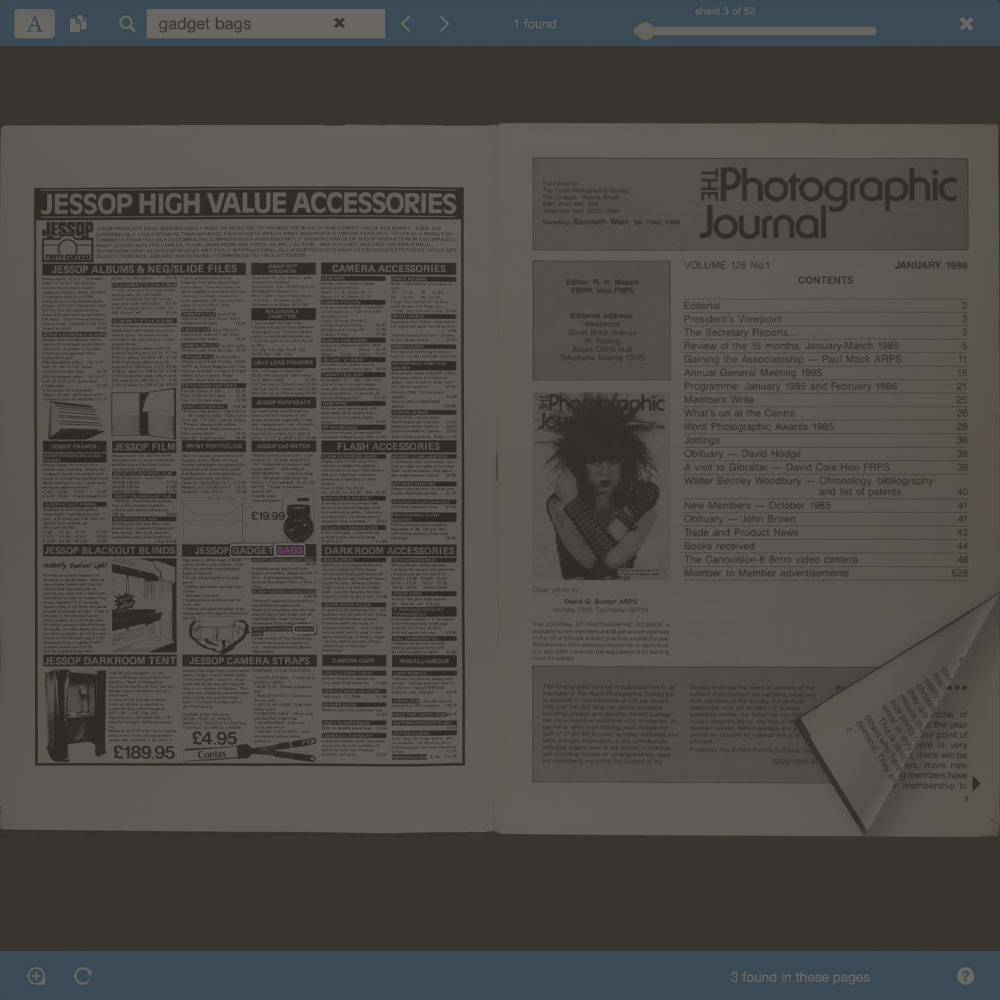Click 'JESSOP CAMERA STRAPS' heading
The width and height of the screenshot is (1000, 1000).
tap(249, 661)
